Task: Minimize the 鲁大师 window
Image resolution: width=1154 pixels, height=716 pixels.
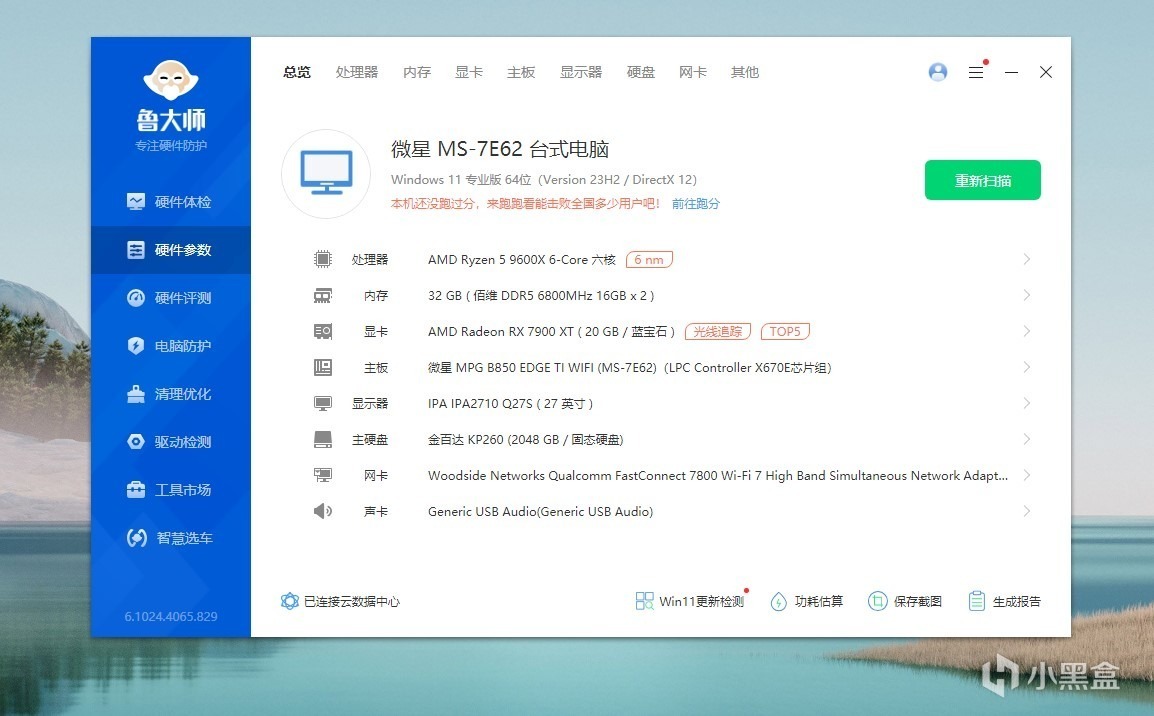Action: pyautogui.click(x=1011, y=72)
